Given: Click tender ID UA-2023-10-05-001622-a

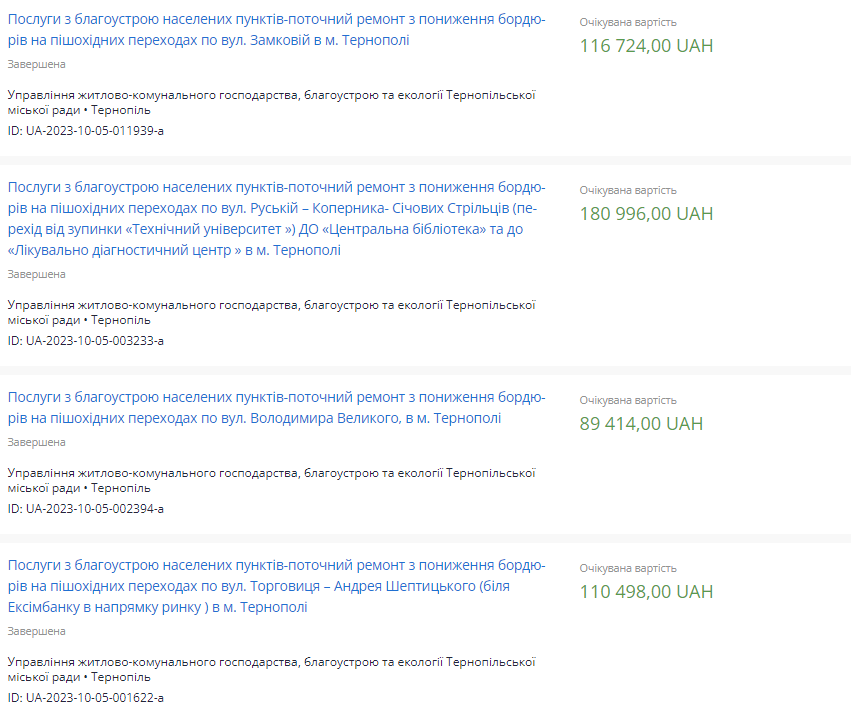Looking at the screenshot, I should pos(85,697).
